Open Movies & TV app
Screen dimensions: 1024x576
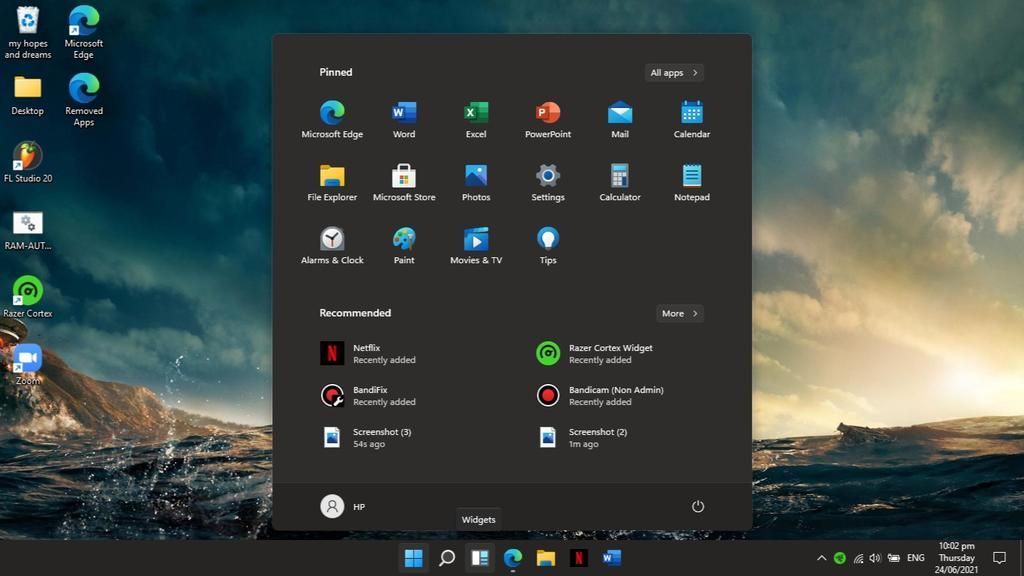[x=475, y=246]
